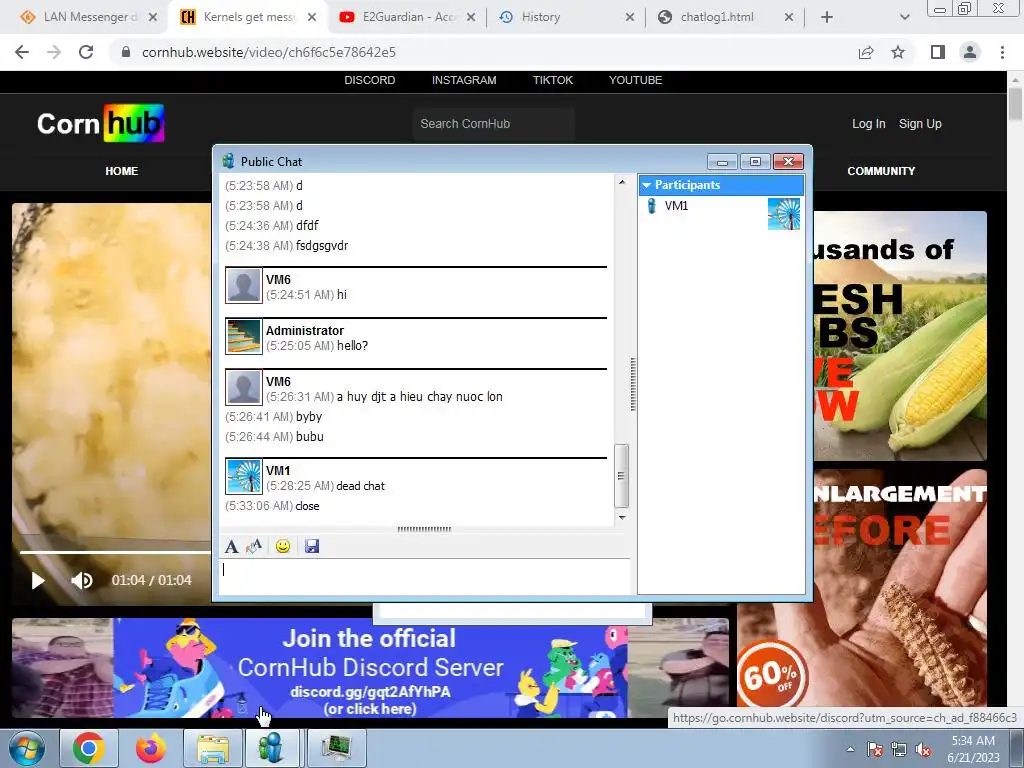Open the COMMUNITY menu item

[881, 171]
